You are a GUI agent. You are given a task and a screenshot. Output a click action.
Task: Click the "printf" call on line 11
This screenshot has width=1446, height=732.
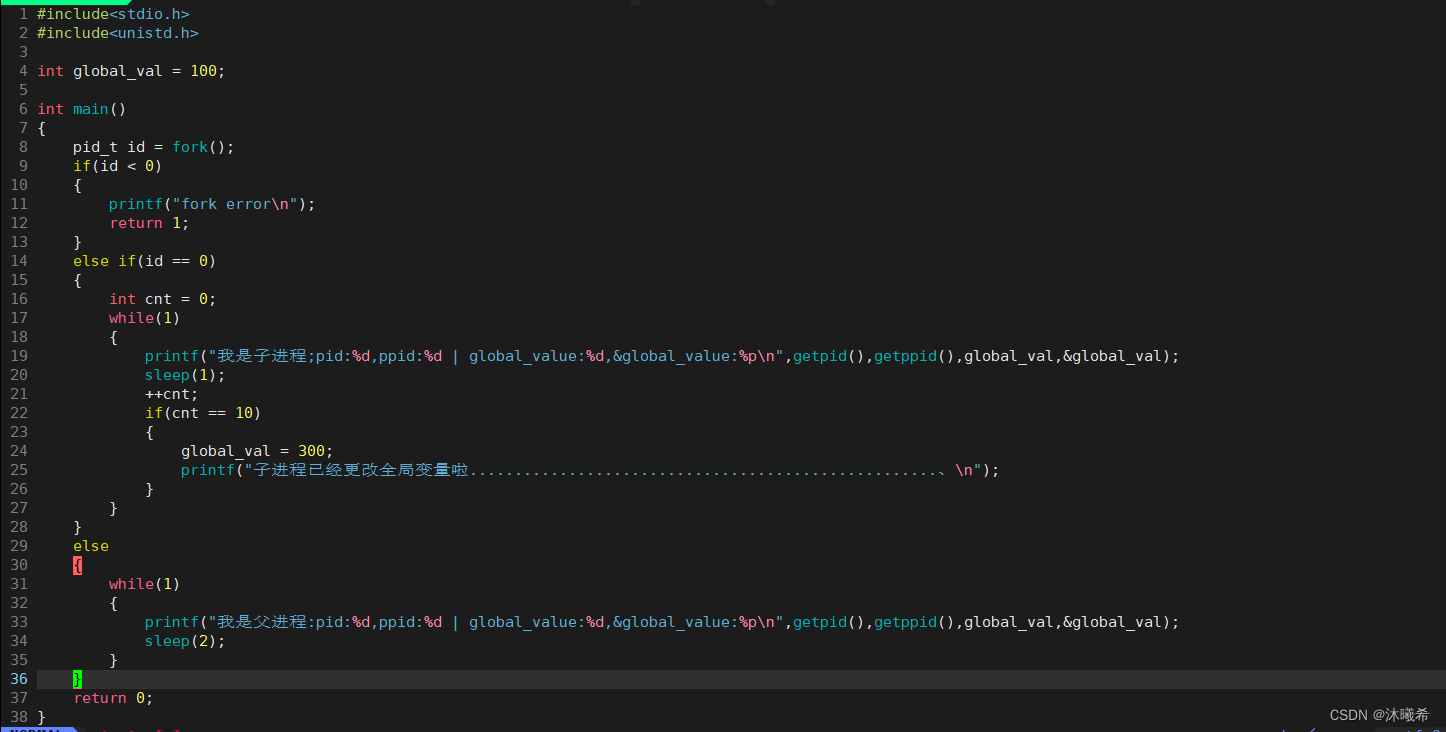coord(136,204)
